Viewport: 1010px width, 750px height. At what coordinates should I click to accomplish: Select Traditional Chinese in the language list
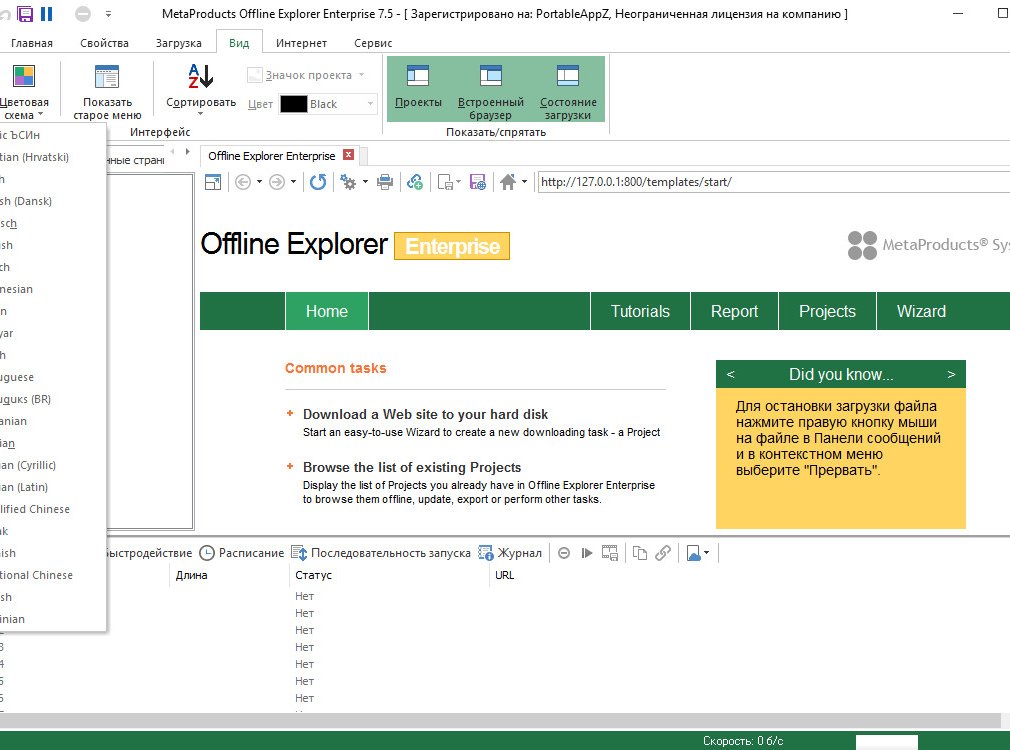(53, 575)
